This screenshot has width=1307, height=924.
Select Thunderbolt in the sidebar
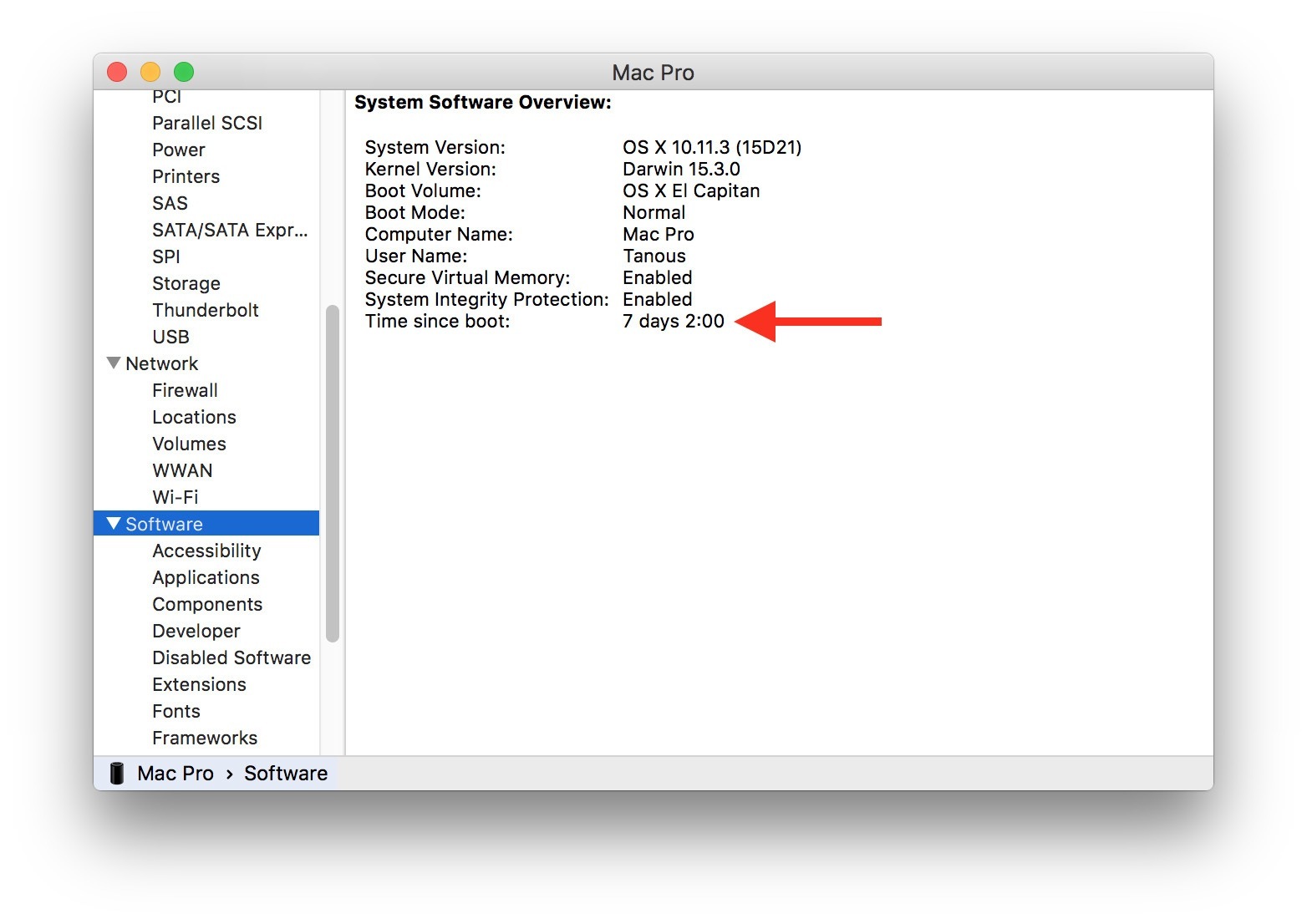click(x=206, y=310)
